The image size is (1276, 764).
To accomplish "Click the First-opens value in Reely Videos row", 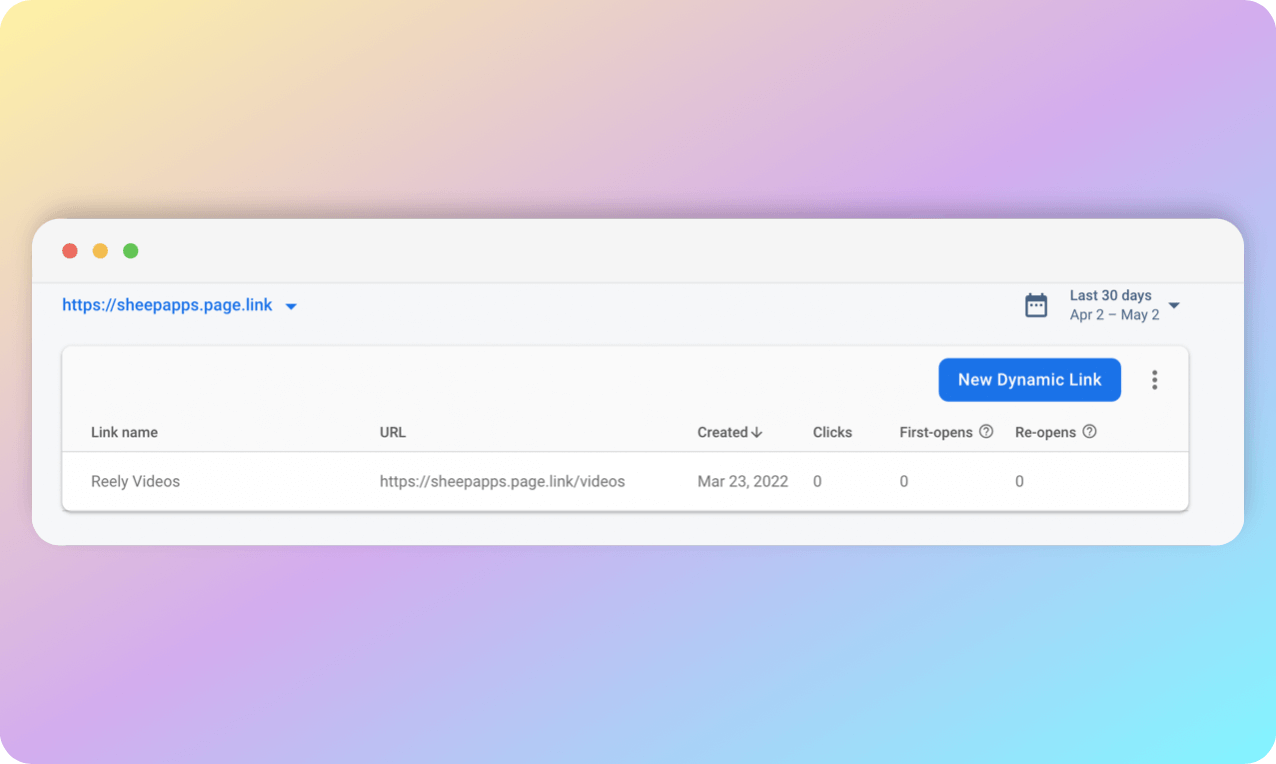I will [x=903, y=481].
